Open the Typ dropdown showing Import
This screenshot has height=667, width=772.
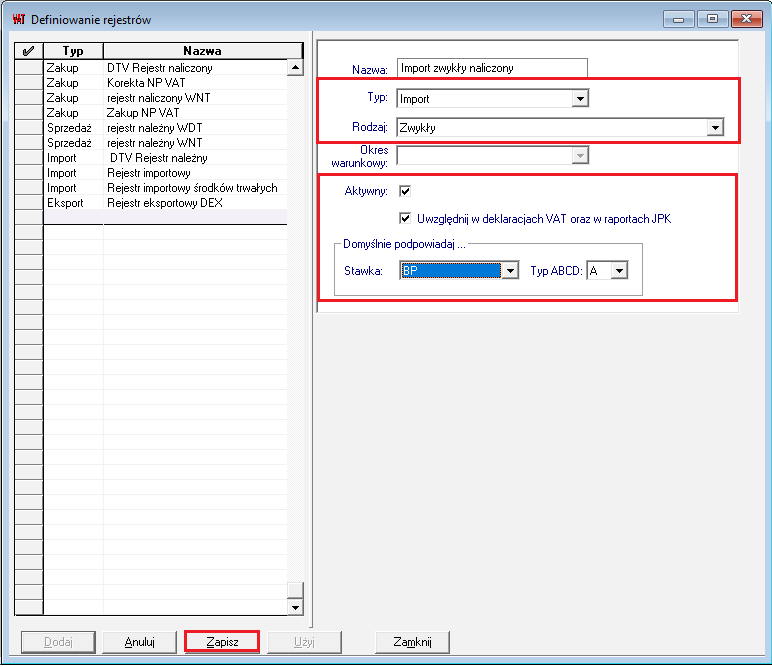[x=580, y=98]
